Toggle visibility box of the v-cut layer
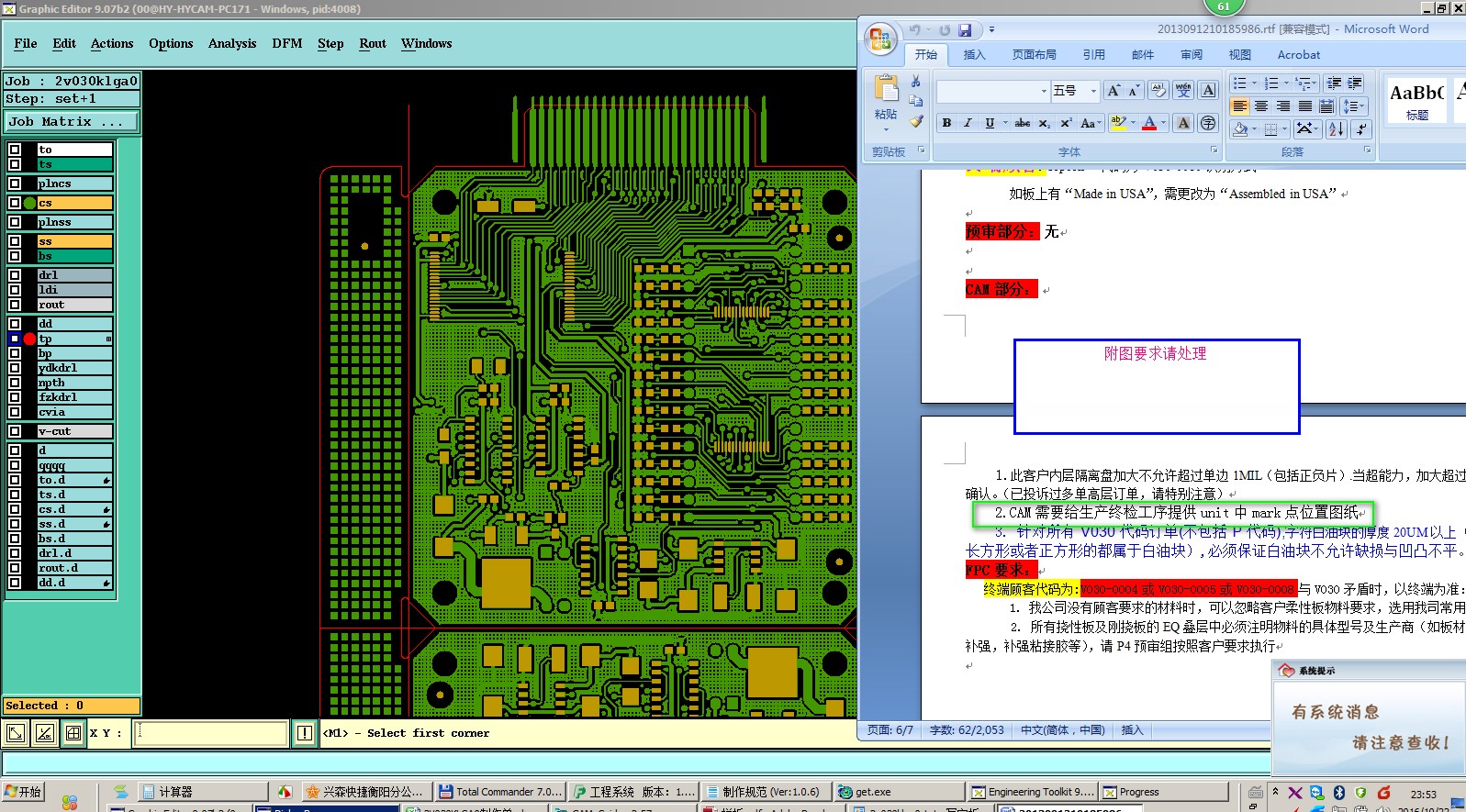The image size is (1466, 812). tap(15, 431)
